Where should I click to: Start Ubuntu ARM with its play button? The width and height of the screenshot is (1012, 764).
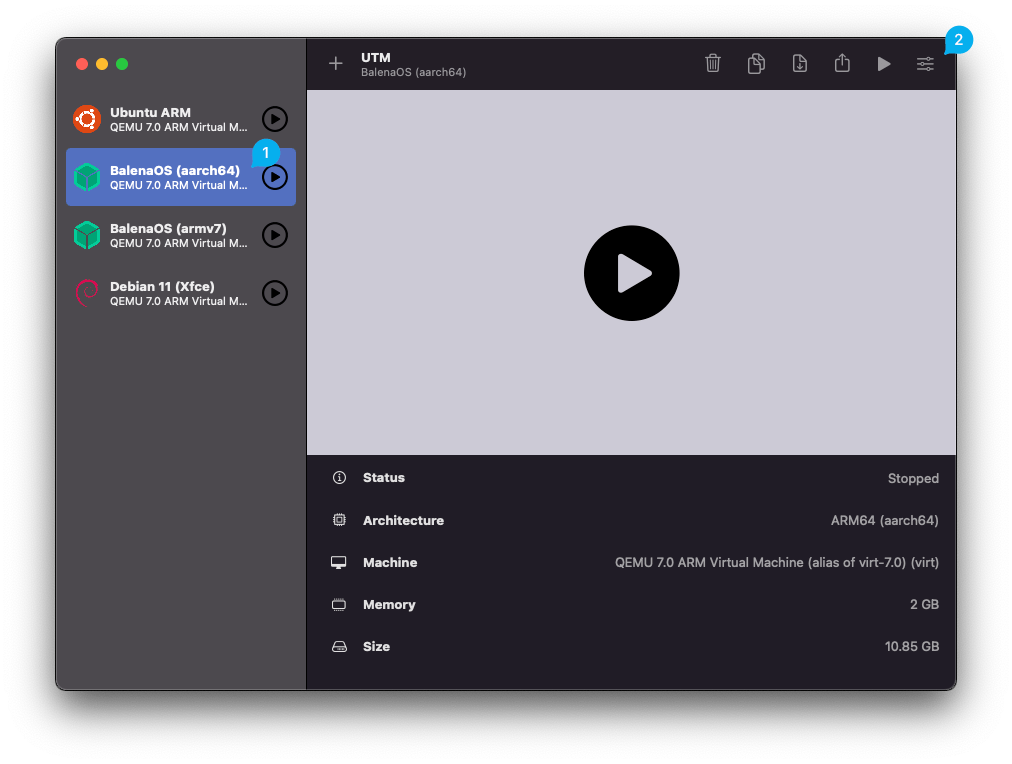pos(274,119)
